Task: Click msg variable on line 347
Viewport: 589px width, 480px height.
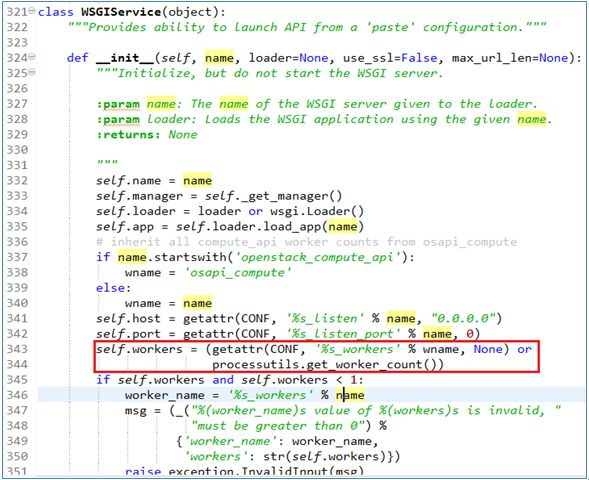Action: 136,411
